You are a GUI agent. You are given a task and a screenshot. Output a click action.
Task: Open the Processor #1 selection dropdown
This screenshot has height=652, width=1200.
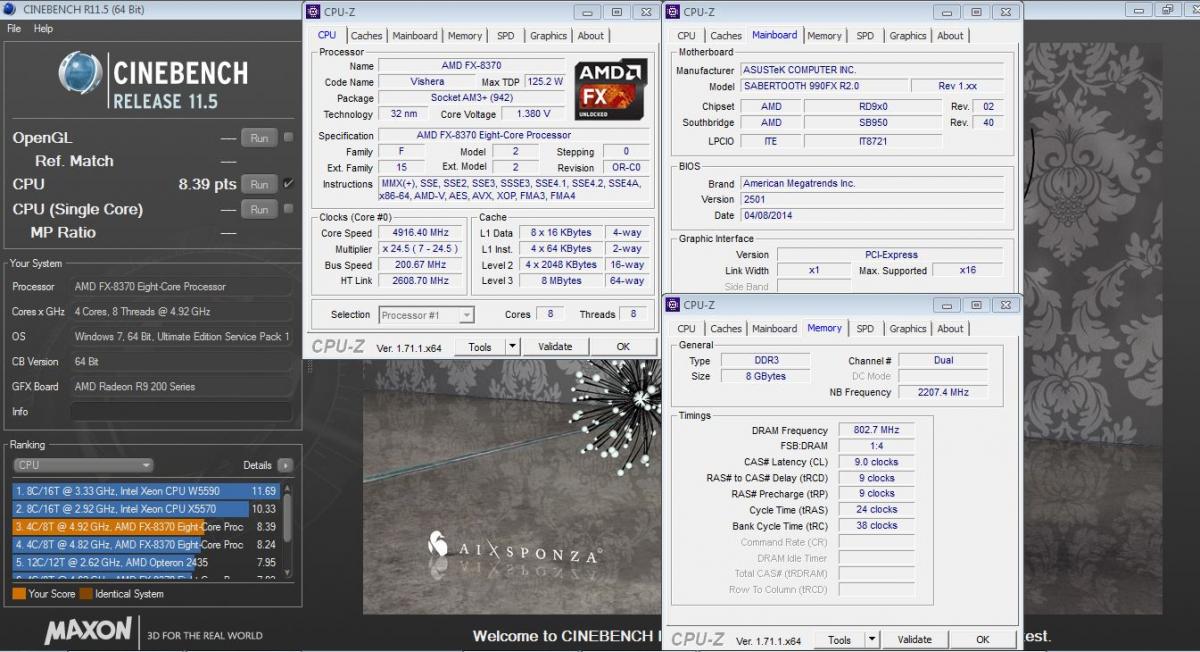point(426,315)
